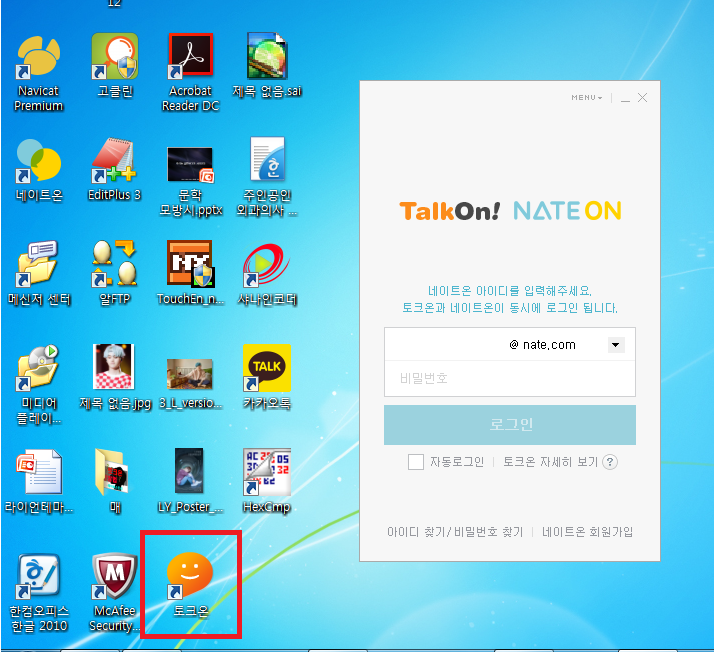The image size is (714, 652).
Task: Enable the 자동로그인 checkbox
Action: point(416,462)
